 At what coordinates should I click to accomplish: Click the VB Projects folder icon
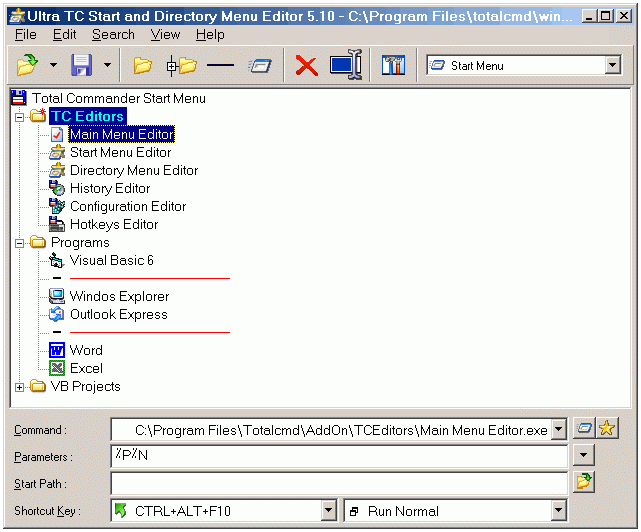38,386
